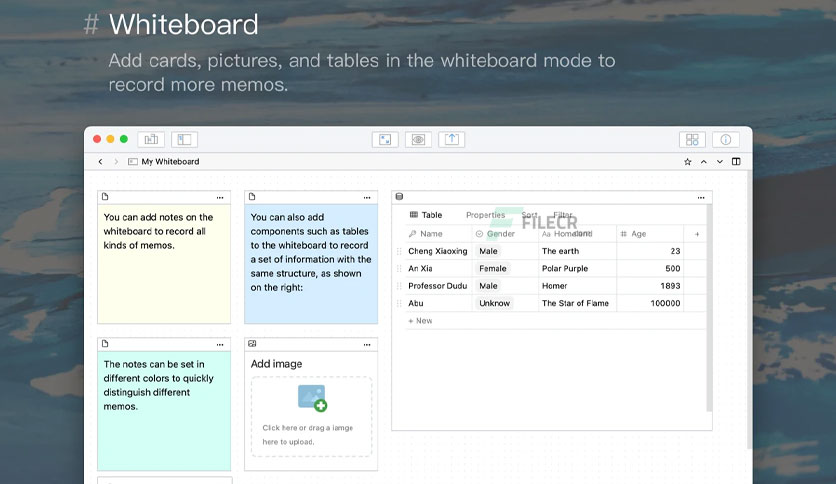Open the info inspector icon
The height and width of the screenshot is (484, 836).
pyautogui.click(x=726, y=140)
